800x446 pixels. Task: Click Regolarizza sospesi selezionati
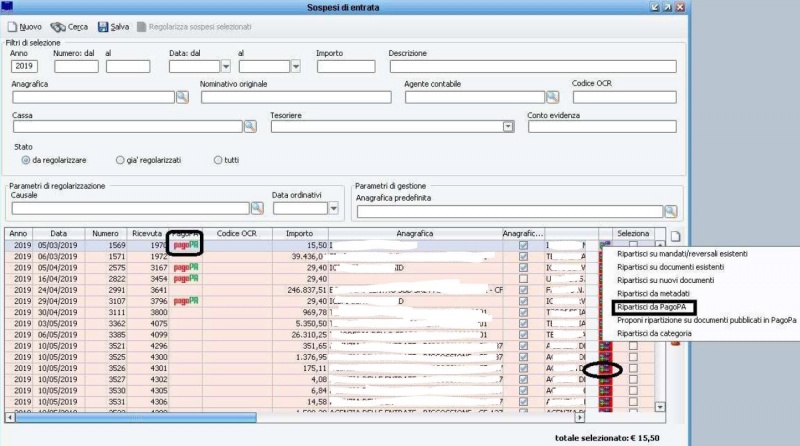(194, 27)
